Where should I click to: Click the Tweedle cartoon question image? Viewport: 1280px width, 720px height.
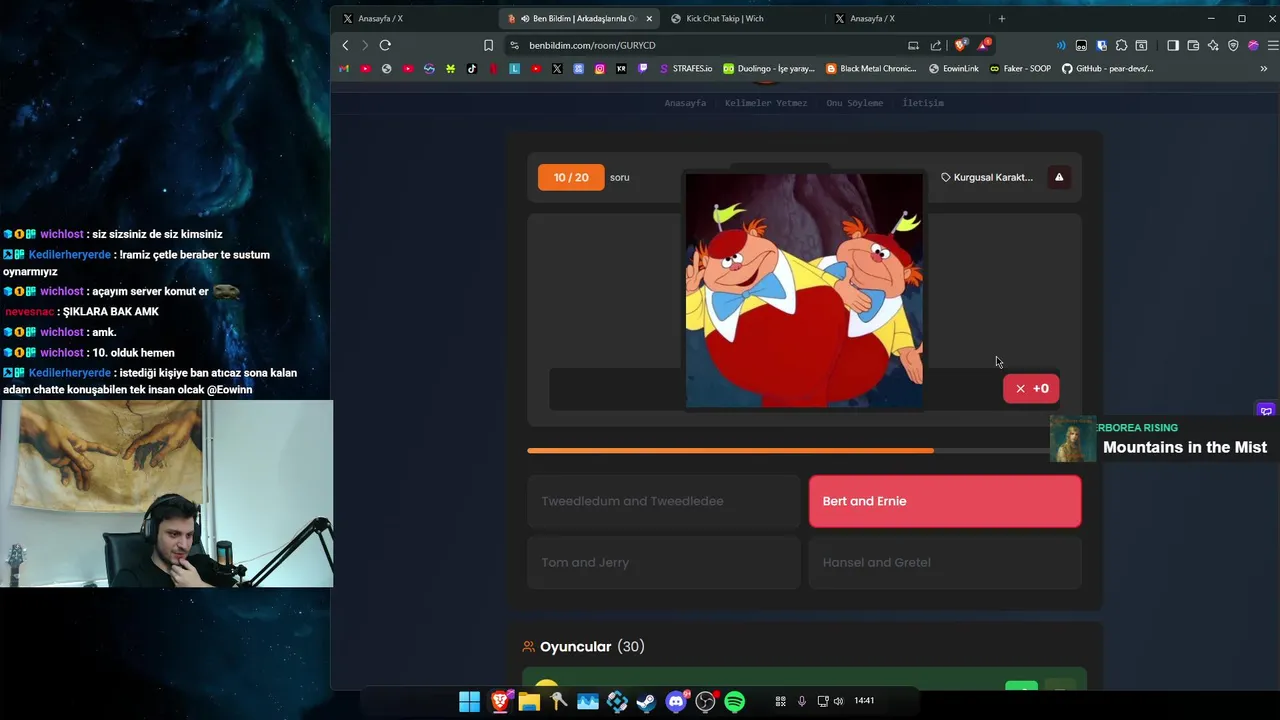pyautogui.click(x=804, y=291)
